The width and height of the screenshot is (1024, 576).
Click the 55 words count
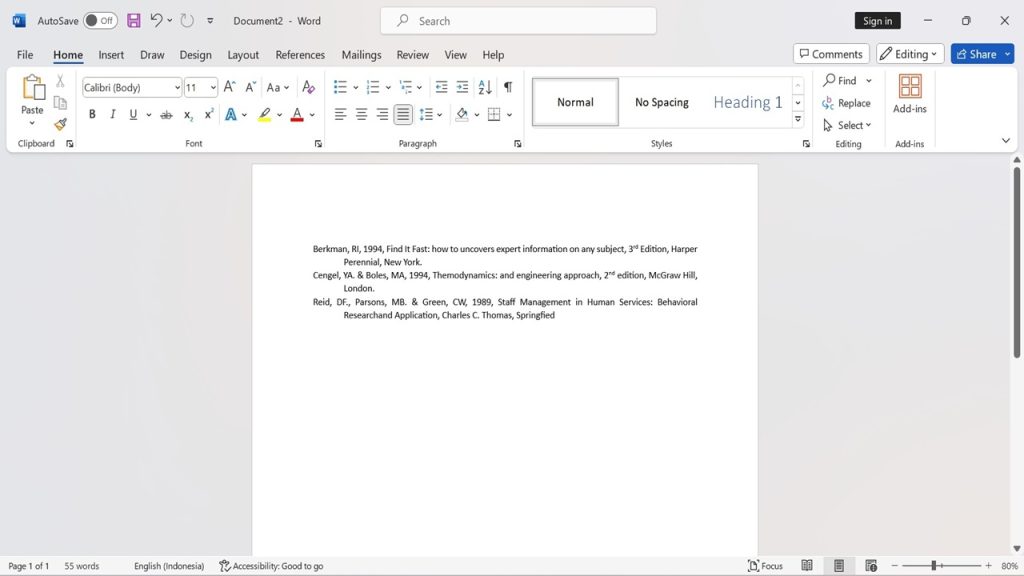[x=82, y=566]
